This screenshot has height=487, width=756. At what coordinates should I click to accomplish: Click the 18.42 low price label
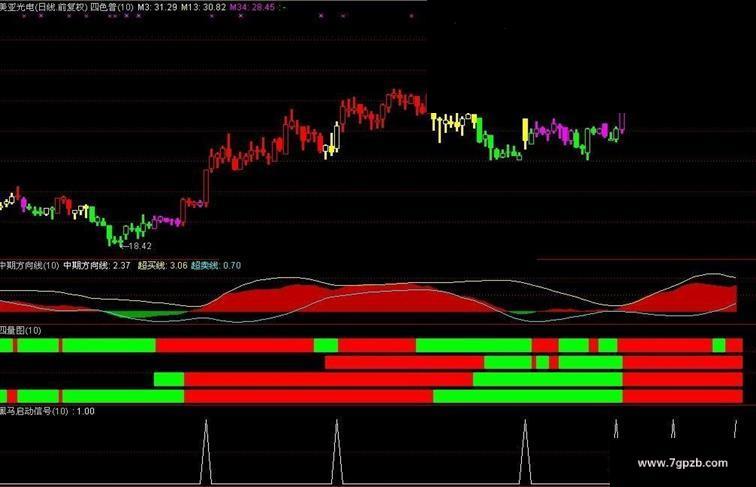click(140, 246)
